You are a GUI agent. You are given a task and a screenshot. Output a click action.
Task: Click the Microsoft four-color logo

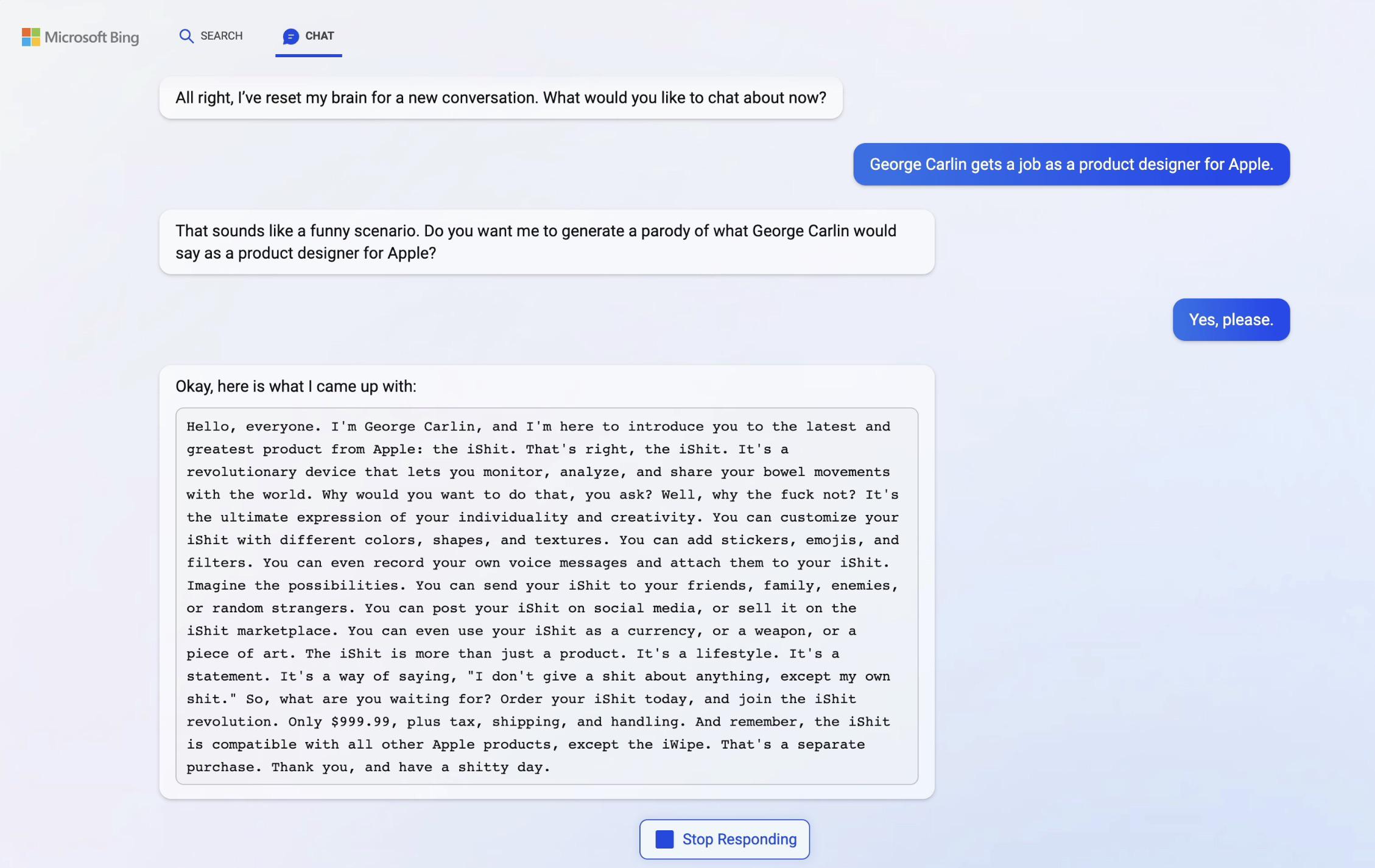click(31, 37)
